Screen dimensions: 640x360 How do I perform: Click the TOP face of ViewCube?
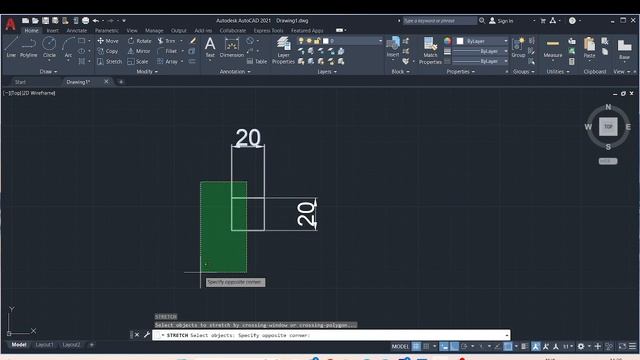608,127
